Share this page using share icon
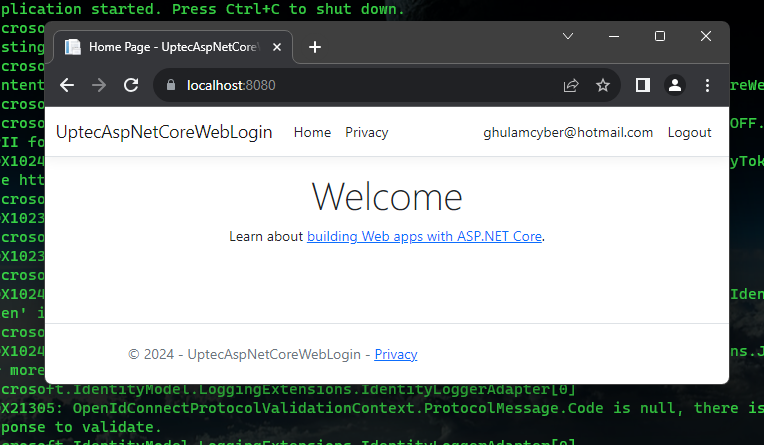The height and width of the screenshot is (445, 764). coord(571,85)
